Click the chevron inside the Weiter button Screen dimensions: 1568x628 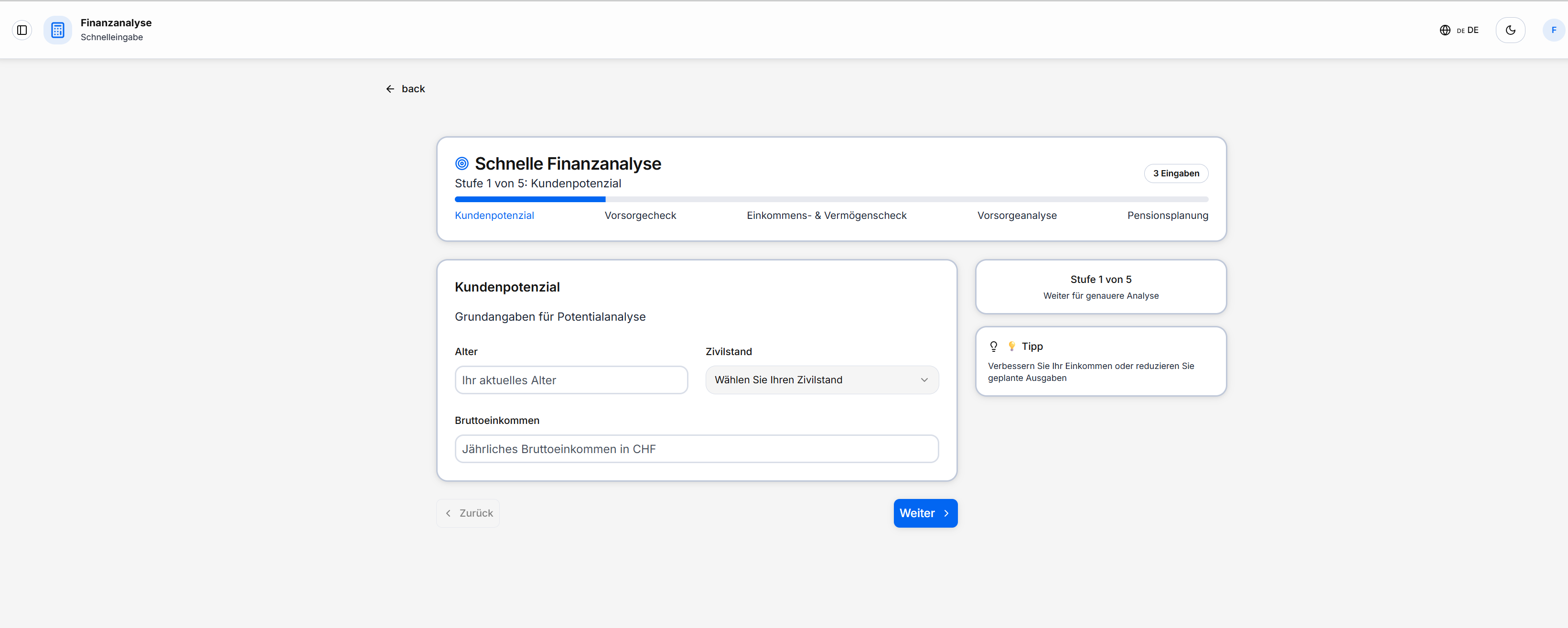point(946,513)
